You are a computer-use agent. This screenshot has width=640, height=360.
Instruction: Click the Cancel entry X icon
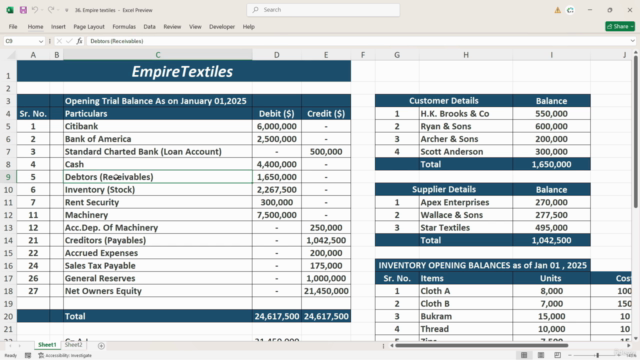point(59,41)
